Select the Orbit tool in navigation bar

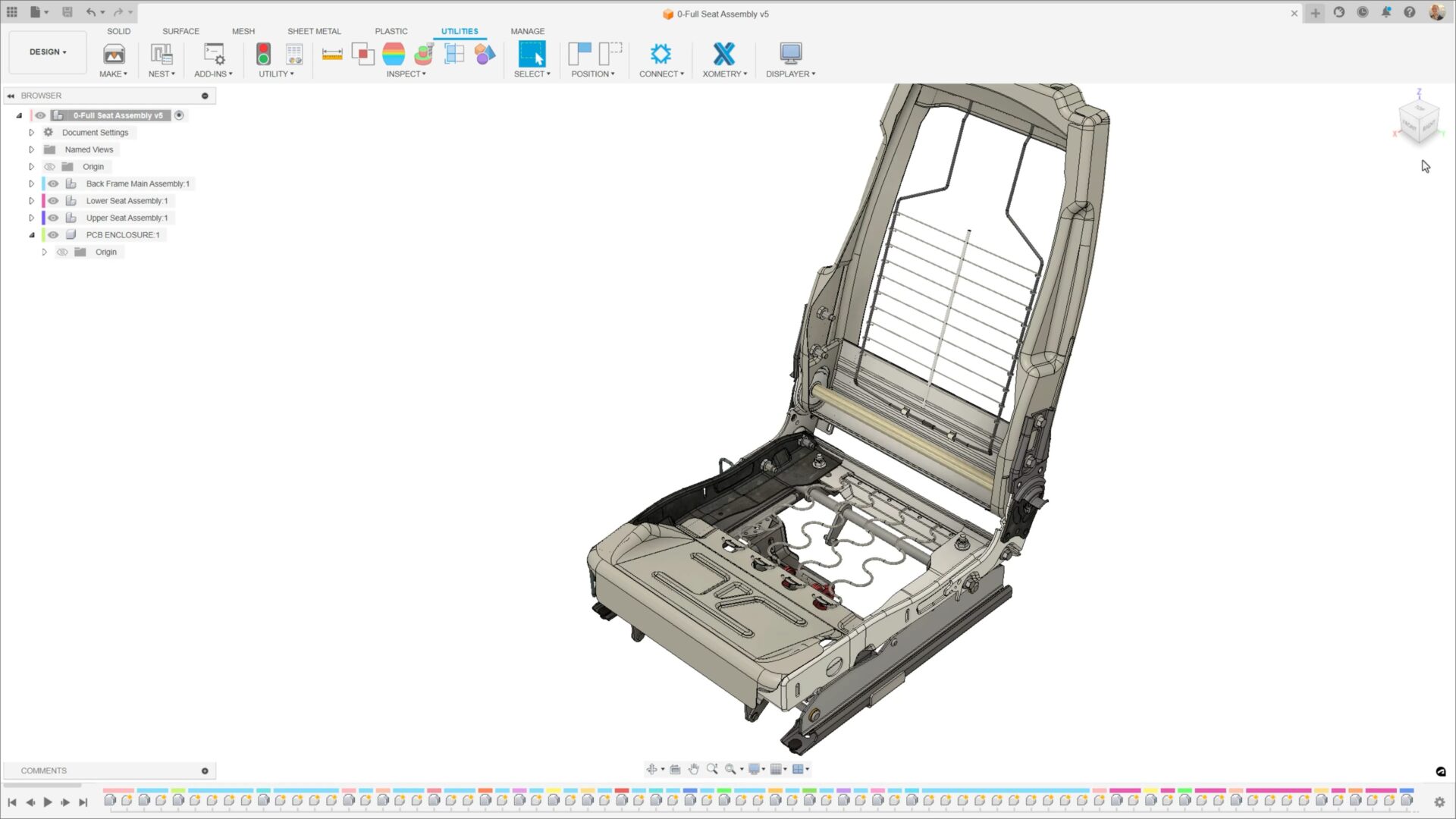click(651, 768)
